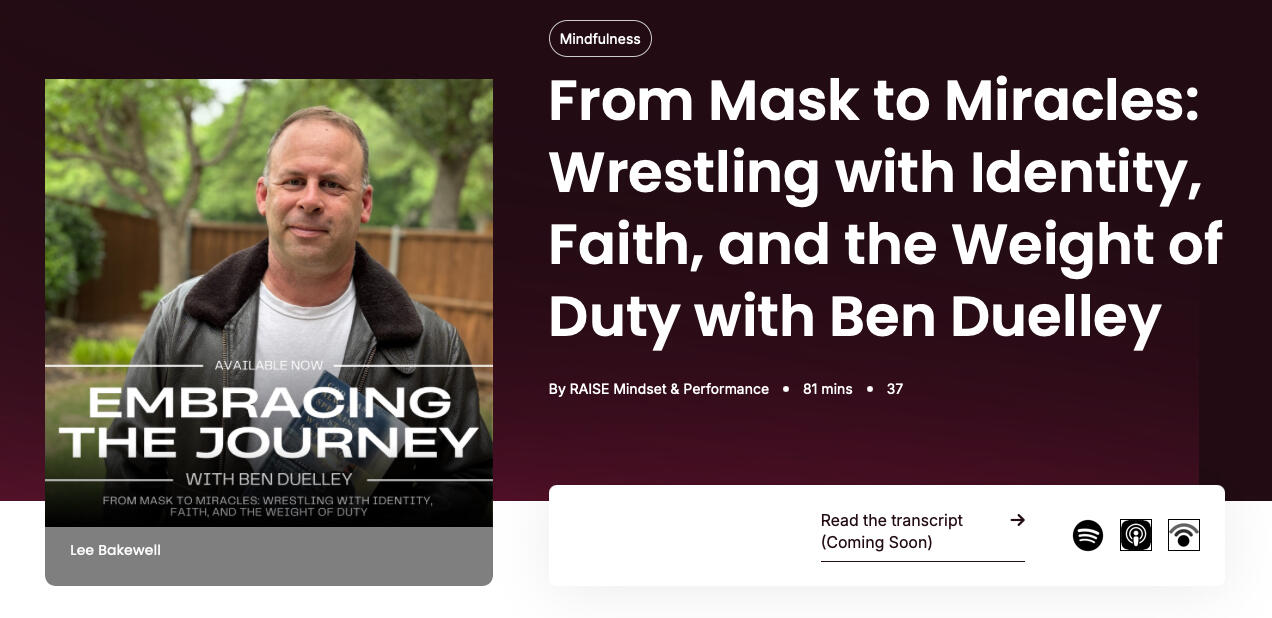Click the Lee Bakewell caption

pos(115,550)
